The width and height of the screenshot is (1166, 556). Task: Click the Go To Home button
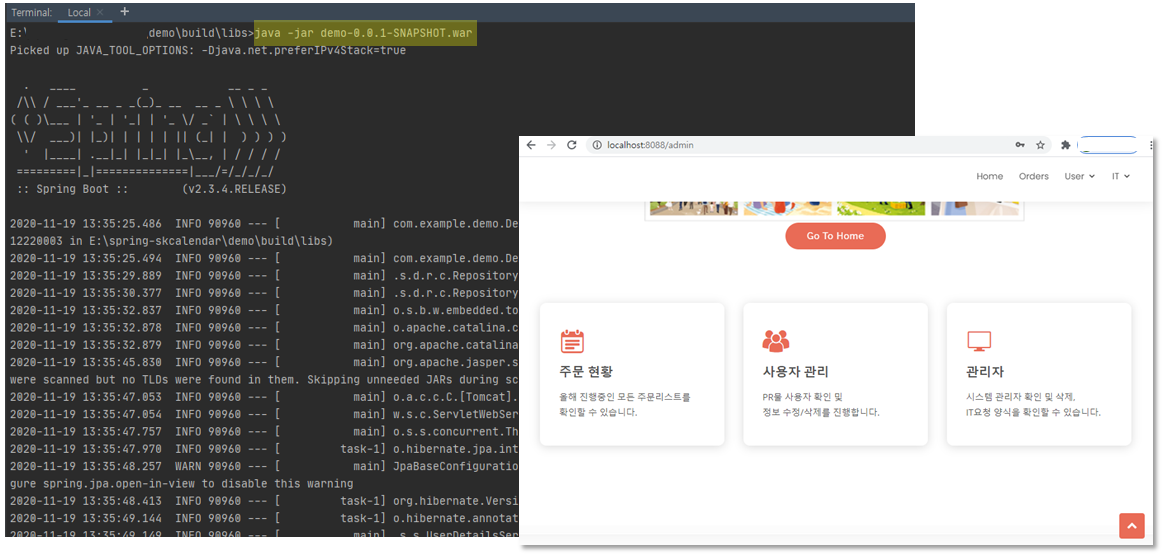point(835,236)
